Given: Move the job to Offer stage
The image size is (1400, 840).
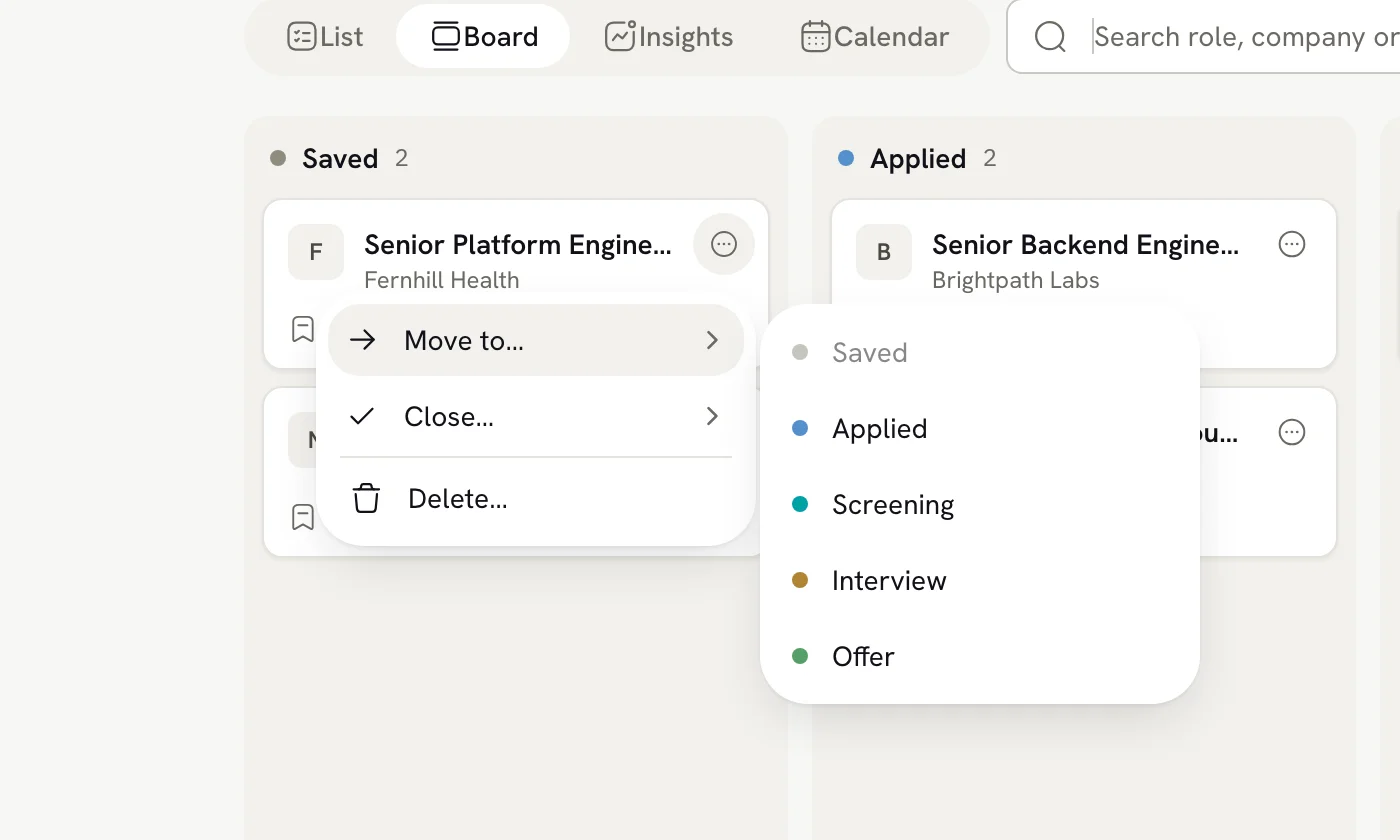Looking at the screenshot, I should point(980,656).
